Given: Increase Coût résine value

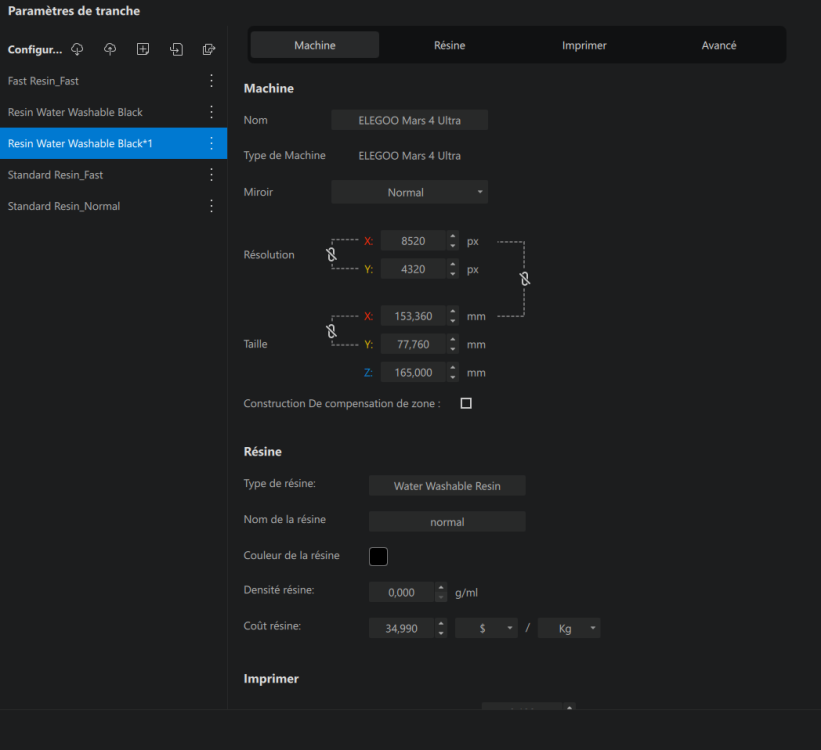Looking at the screenshot, I should point(441,623).
